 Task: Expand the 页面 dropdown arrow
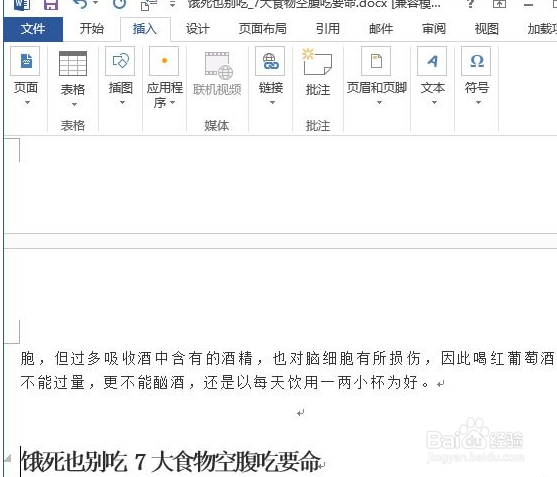click(27, 103)
